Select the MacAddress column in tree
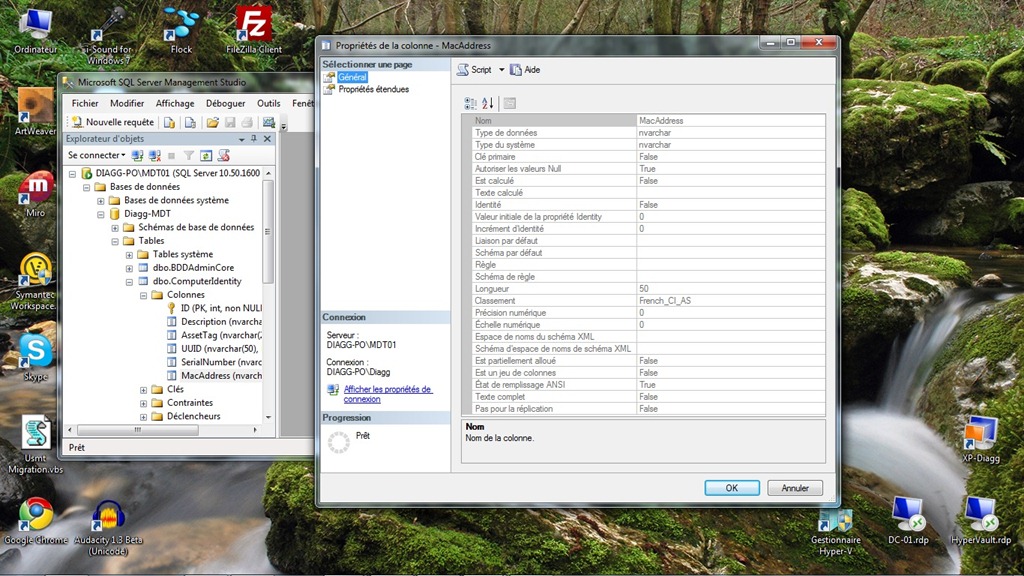Viewport: 1024px width, 576px height. tap(221, 376)
